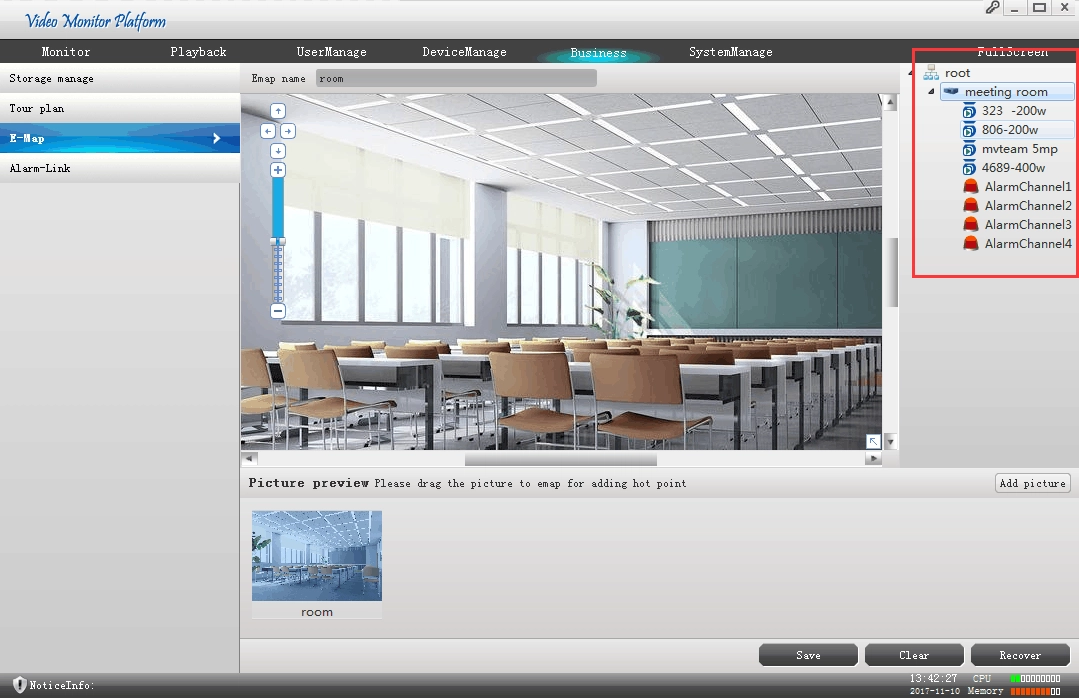Click the camera icon for 4689-400w
Screen dimensions: 1079x698
click(969, 168)
